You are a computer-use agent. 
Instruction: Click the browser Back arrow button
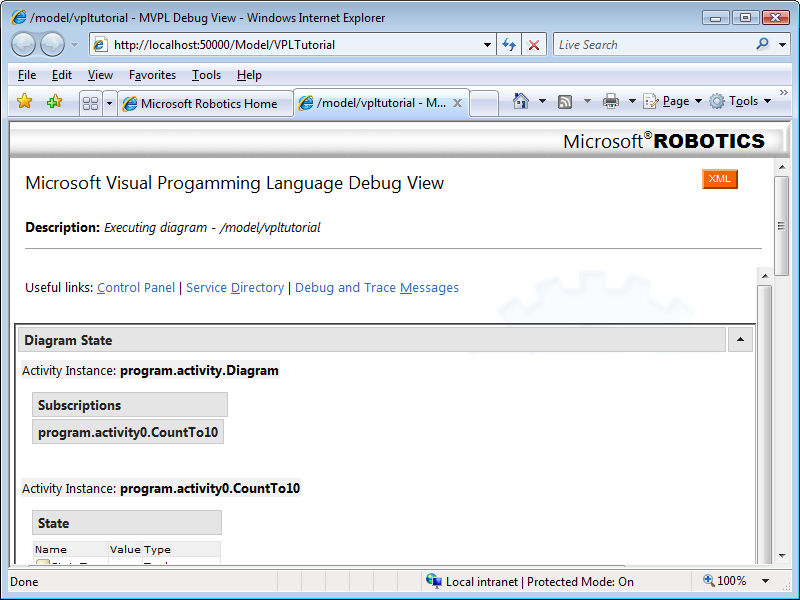23,44
